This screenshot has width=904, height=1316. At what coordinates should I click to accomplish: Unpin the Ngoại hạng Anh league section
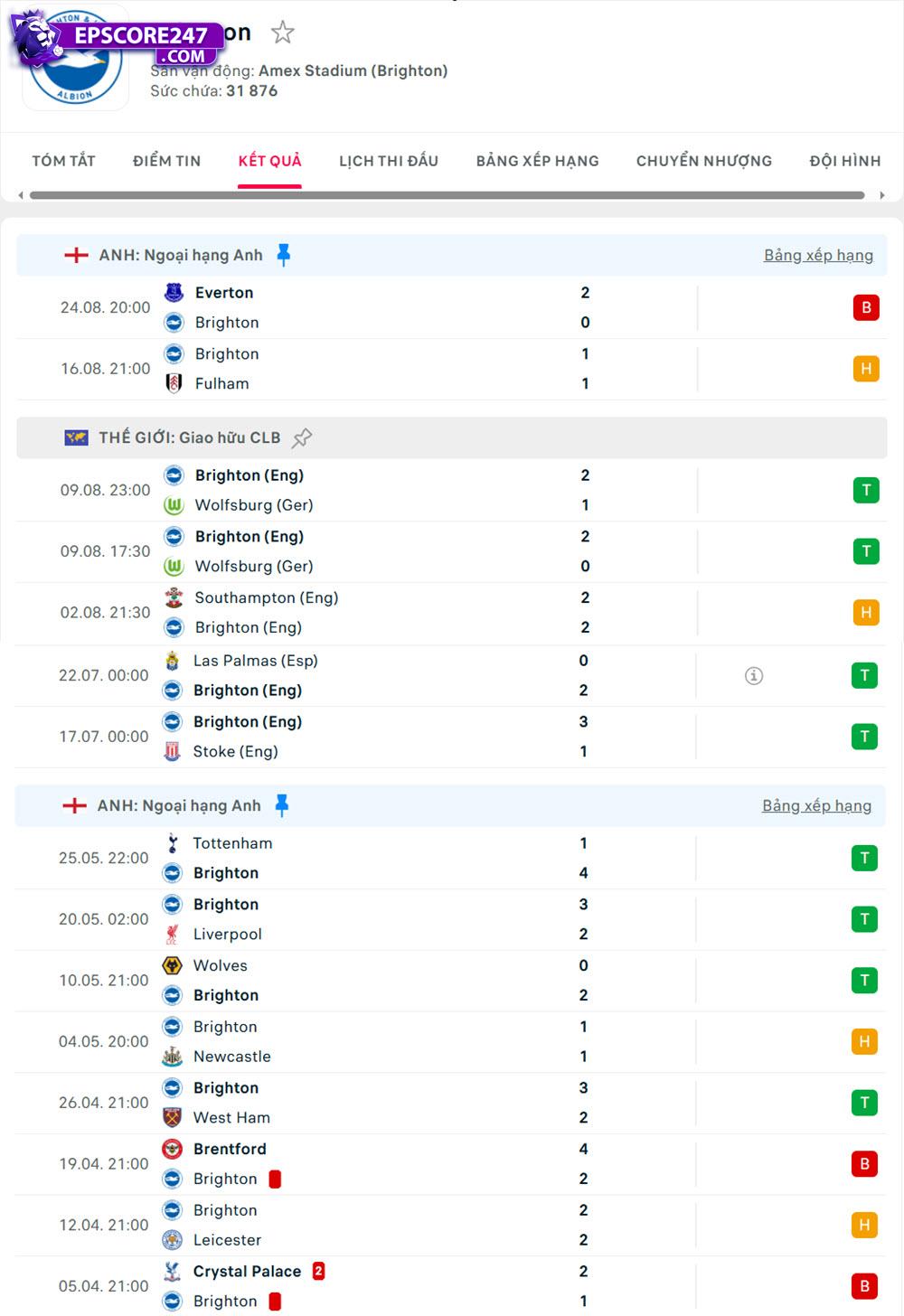(283, 254)
